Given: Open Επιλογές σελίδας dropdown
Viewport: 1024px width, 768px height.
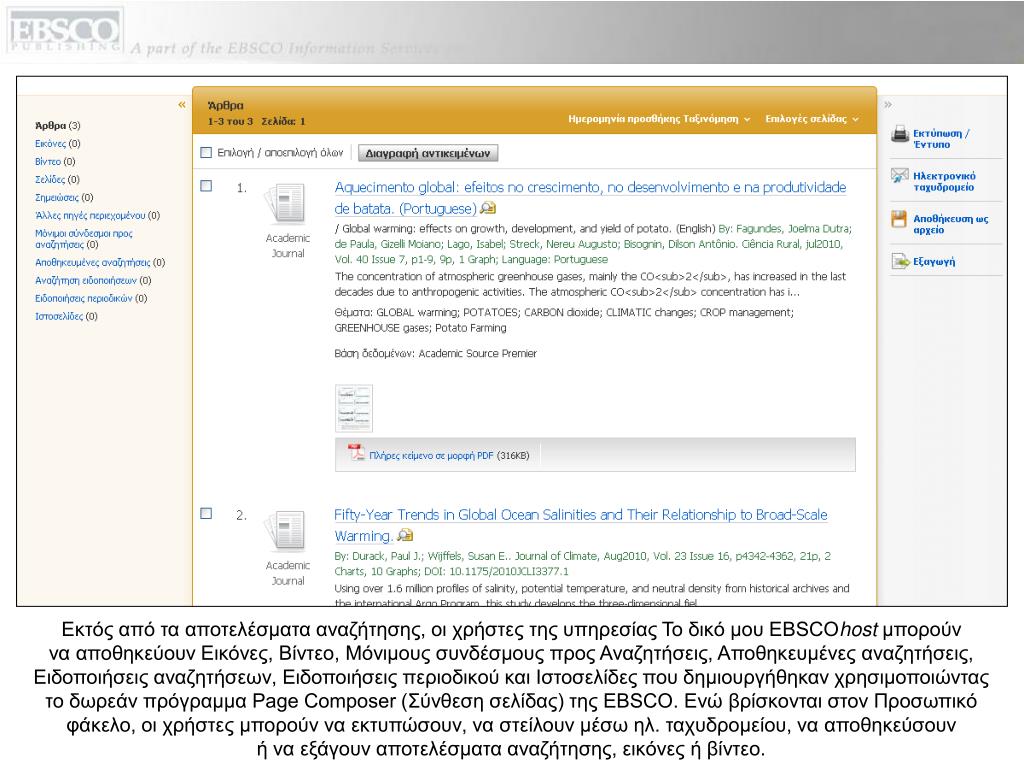Looking at the screenshot, I should [x=812, y=119].
